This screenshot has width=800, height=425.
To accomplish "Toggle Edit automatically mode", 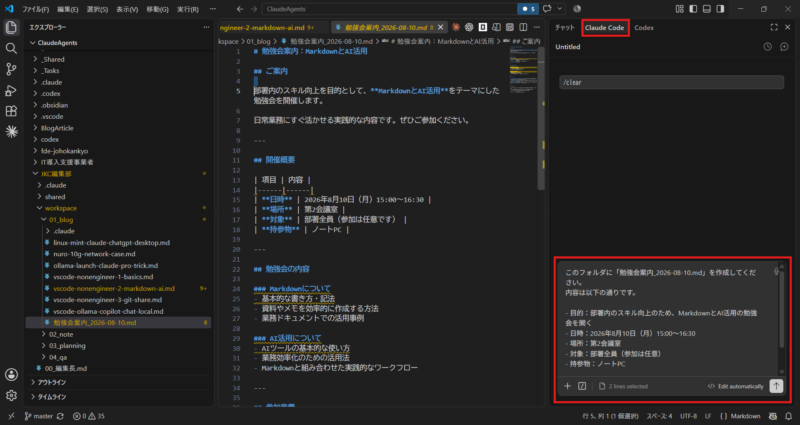I will click(x=735, y=386).
